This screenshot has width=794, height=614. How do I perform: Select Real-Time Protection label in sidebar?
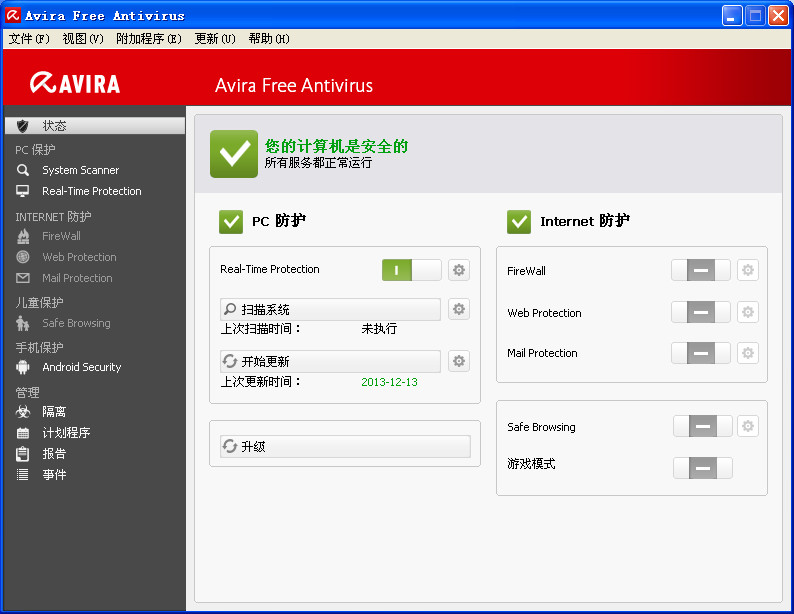pyautogui.click(x=92, y=191)
